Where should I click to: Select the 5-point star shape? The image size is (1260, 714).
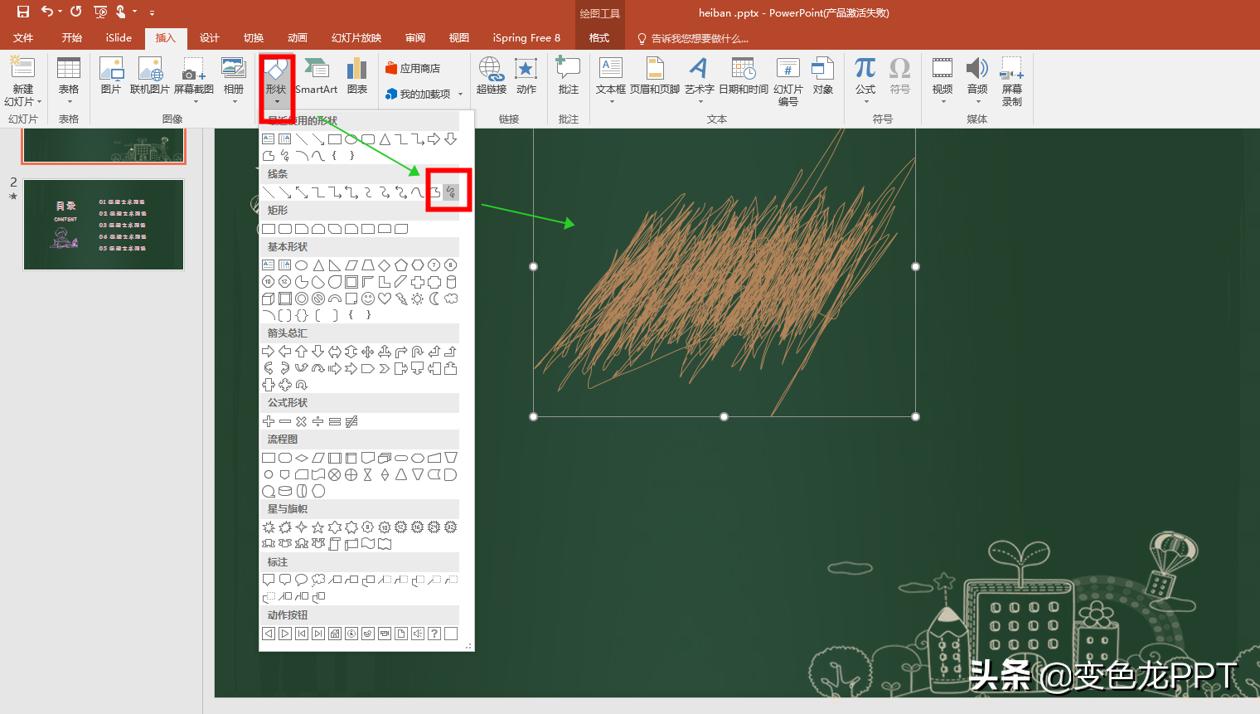point(318,527)
